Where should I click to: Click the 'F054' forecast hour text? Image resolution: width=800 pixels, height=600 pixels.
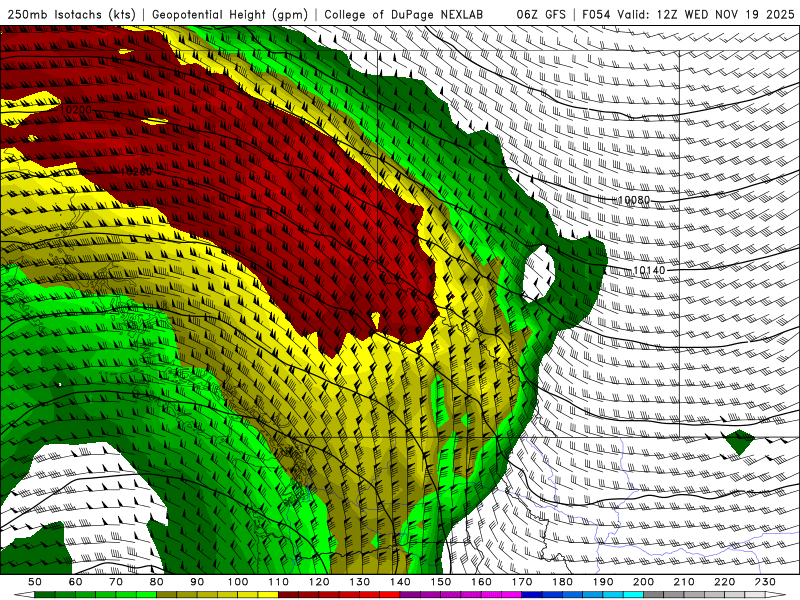pos(596,14)
